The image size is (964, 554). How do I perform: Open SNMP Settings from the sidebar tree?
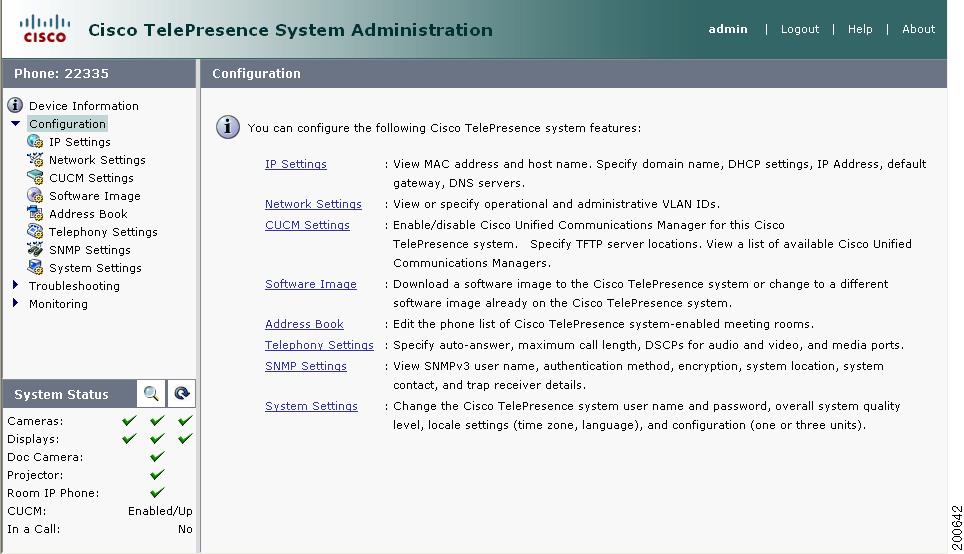(x=90, y=250)
